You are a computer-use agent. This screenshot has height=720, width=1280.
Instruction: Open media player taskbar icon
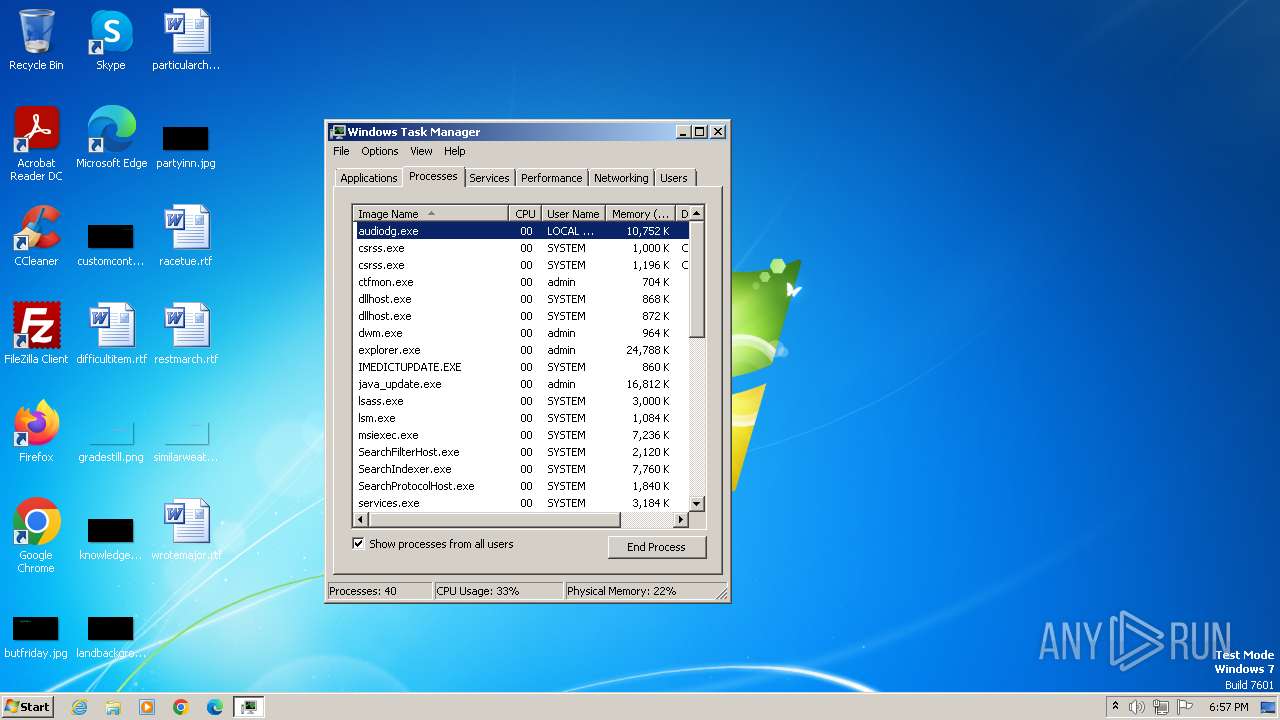(147, 707)
